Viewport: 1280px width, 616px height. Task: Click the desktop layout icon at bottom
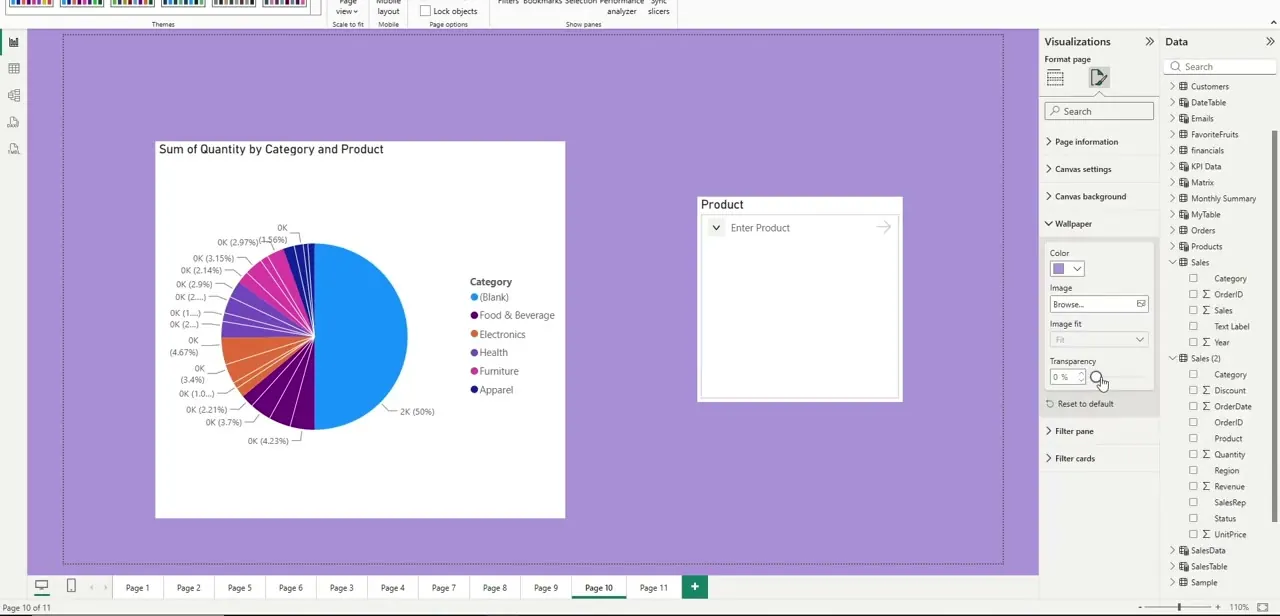click(42, 586)
